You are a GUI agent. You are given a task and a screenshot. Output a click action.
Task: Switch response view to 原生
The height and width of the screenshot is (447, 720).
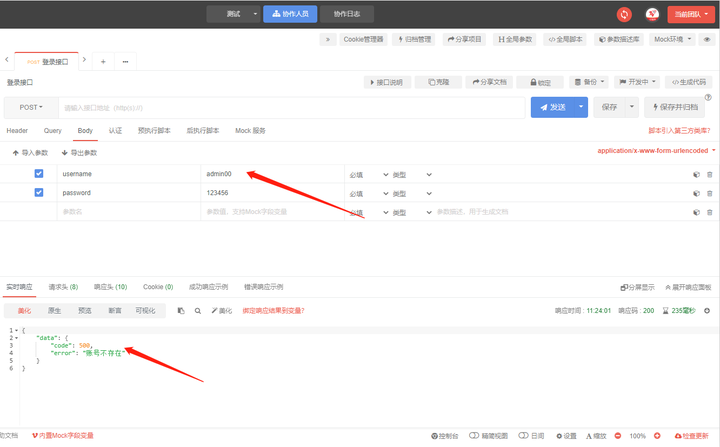pos(55,311)
